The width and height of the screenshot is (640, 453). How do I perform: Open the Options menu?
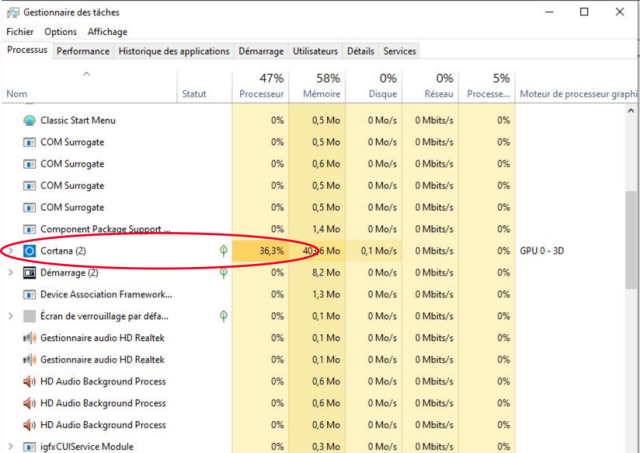[x=60, y=32]
